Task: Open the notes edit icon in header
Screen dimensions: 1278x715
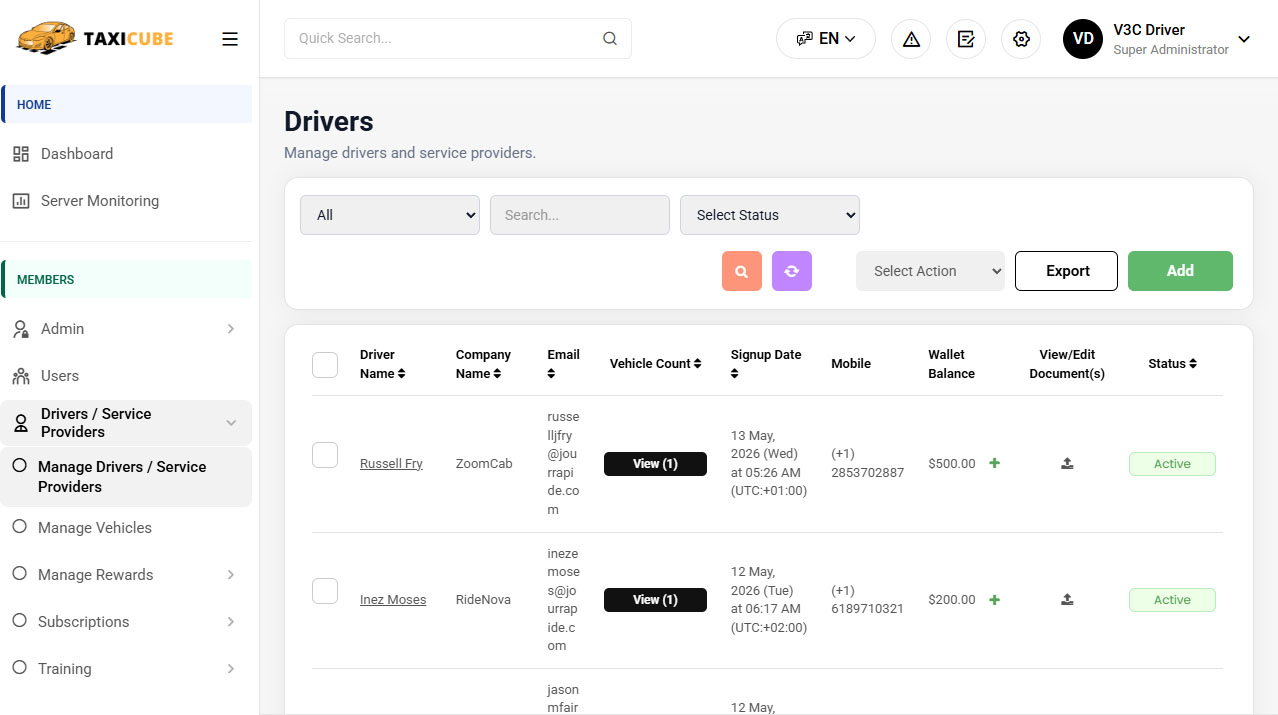Action: point(966,39)
